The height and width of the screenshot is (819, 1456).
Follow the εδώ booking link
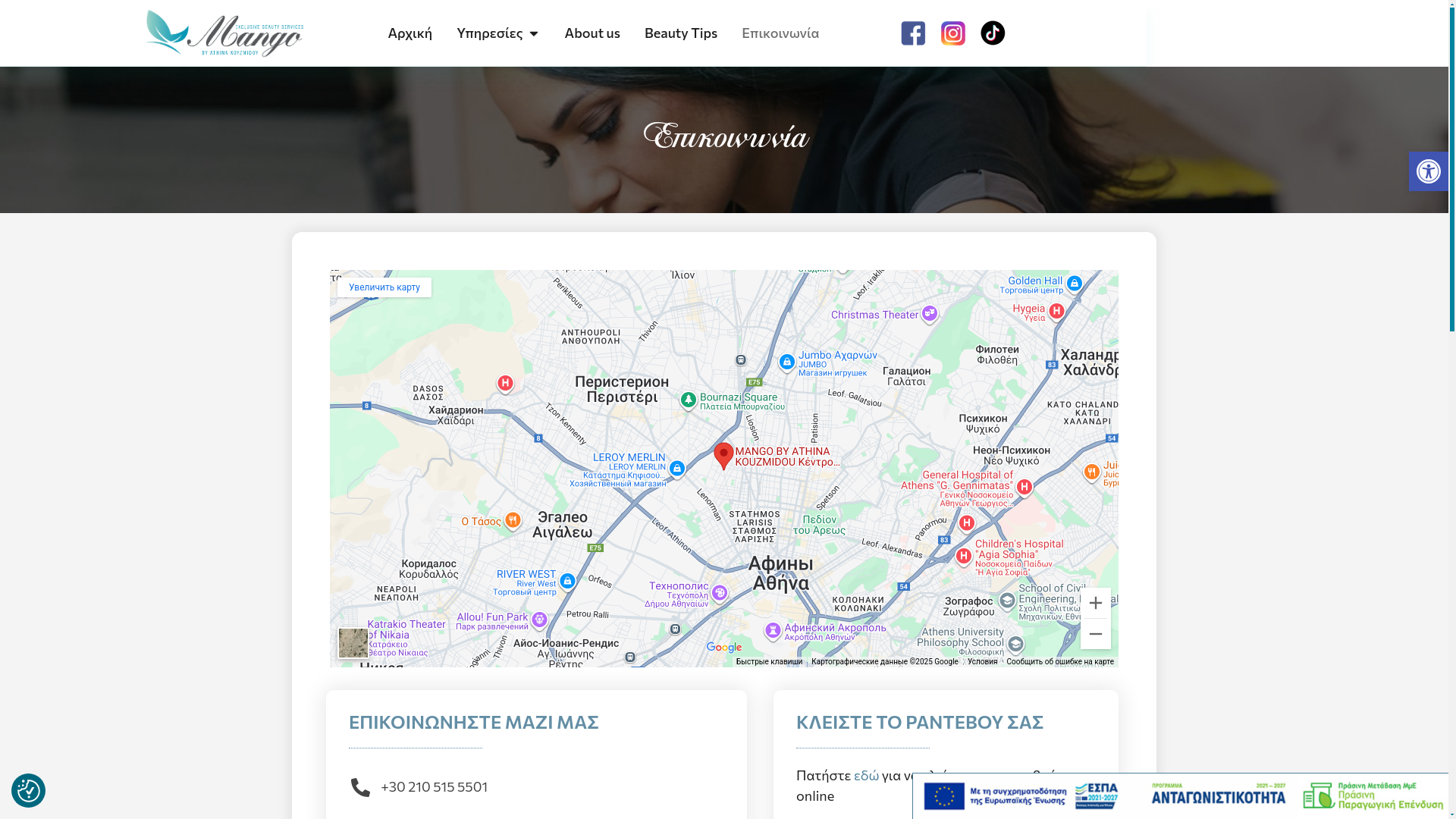pos(866,776)
